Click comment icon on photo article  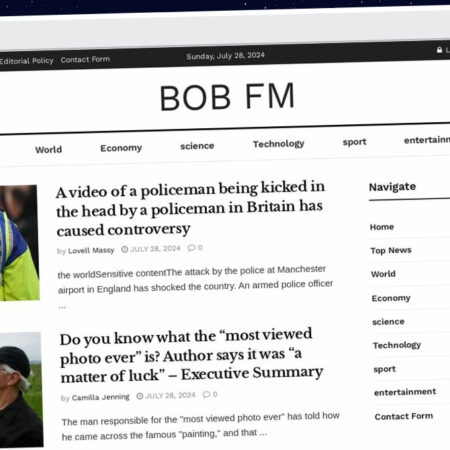coord(207,395)
